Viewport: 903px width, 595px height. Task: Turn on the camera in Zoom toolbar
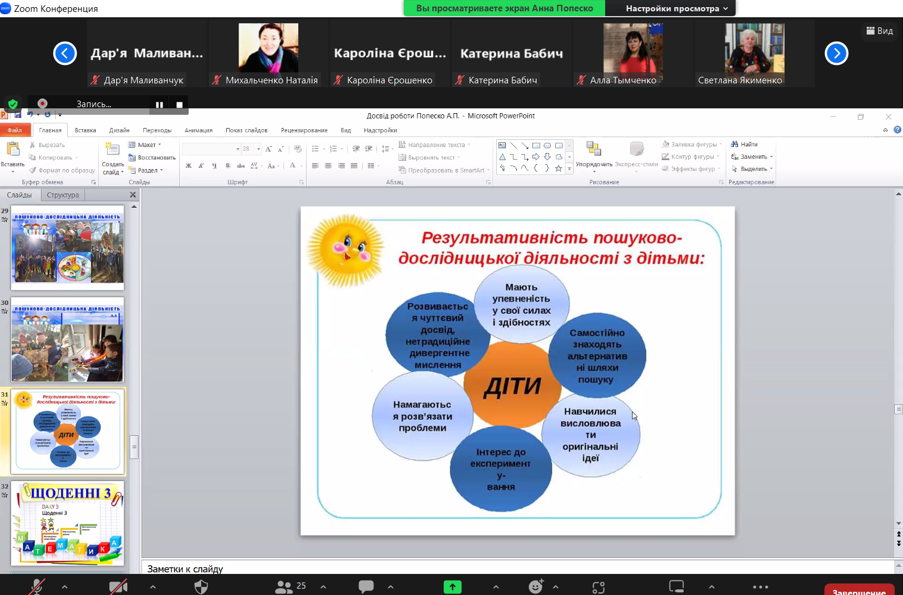118,587
